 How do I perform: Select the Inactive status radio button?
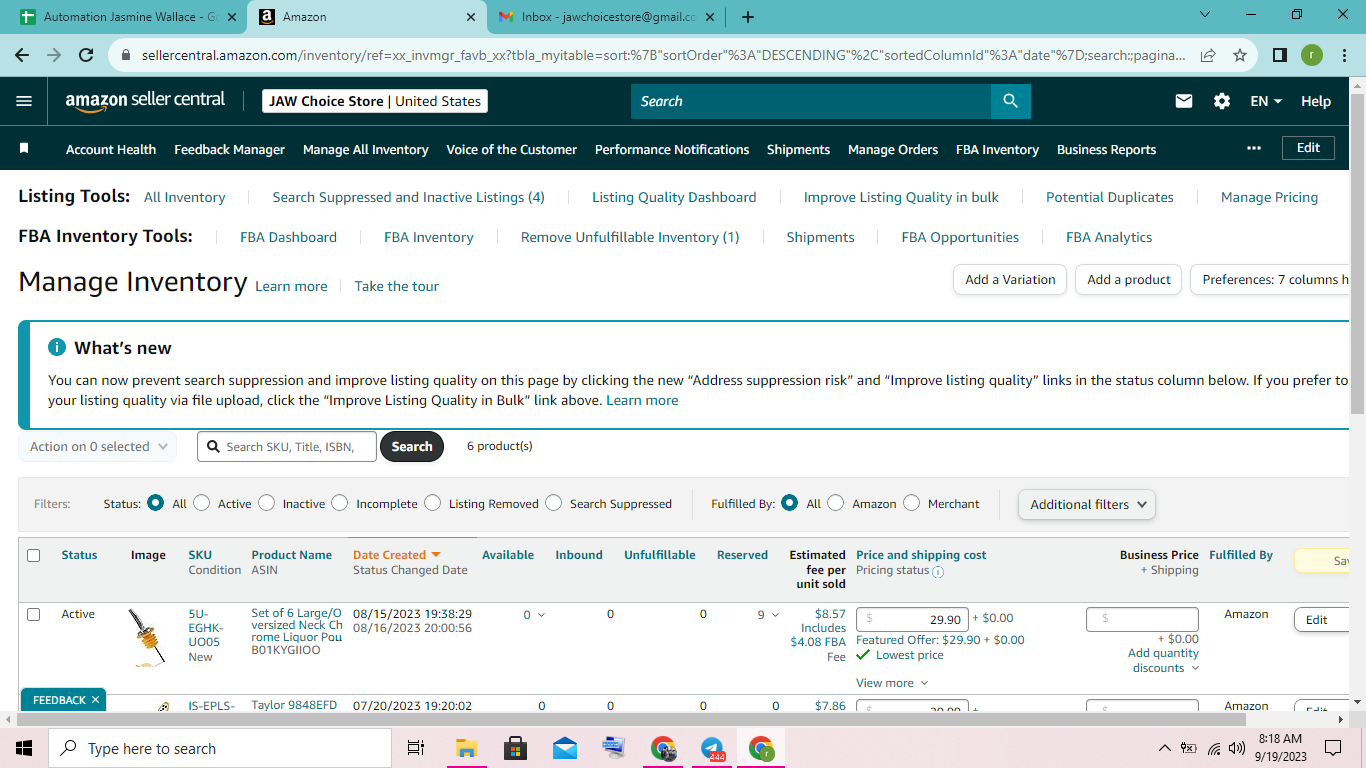tap(266, 503)
